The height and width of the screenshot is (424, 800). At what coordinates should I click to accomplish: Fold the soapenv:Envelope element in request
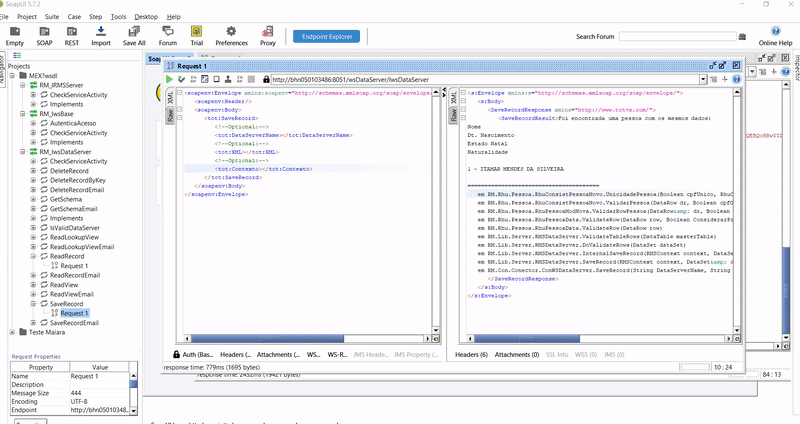(180, 93)
